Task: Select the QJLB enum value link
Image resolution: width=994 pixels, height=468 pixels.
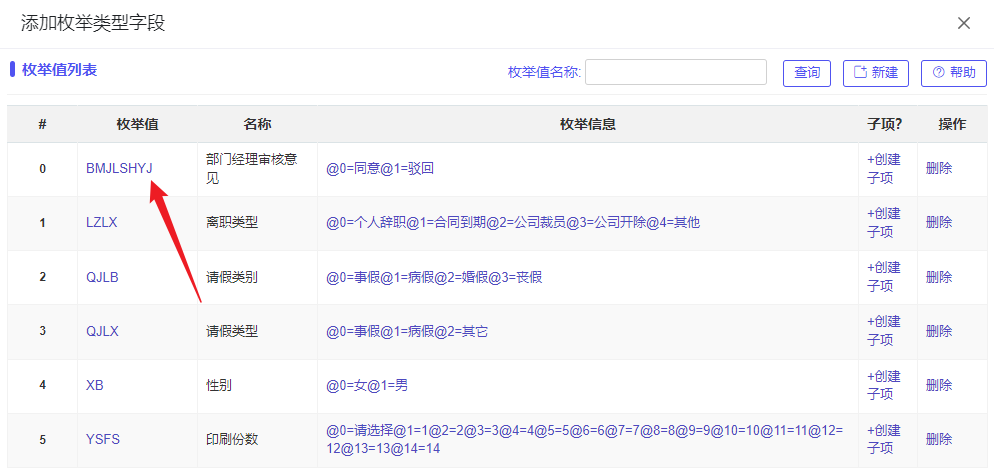Action: point(102,277)
